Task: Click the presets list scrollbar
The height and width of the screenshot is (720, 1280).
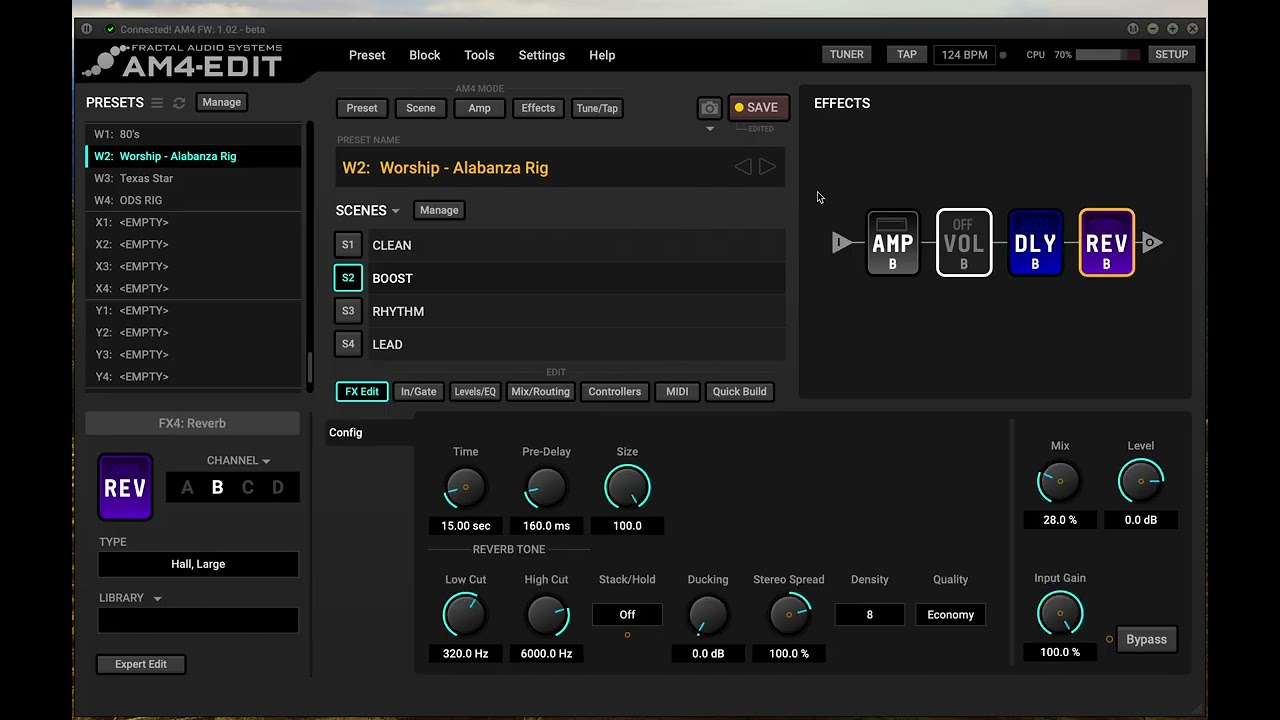Action: pyautogui.click(x=310, y=366)
